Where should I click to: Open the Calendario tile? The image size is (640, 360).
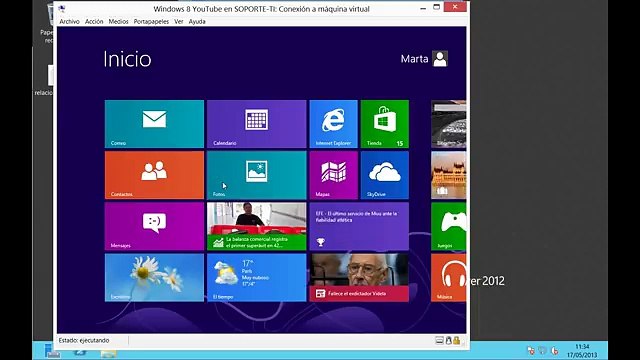coord(256,124)
